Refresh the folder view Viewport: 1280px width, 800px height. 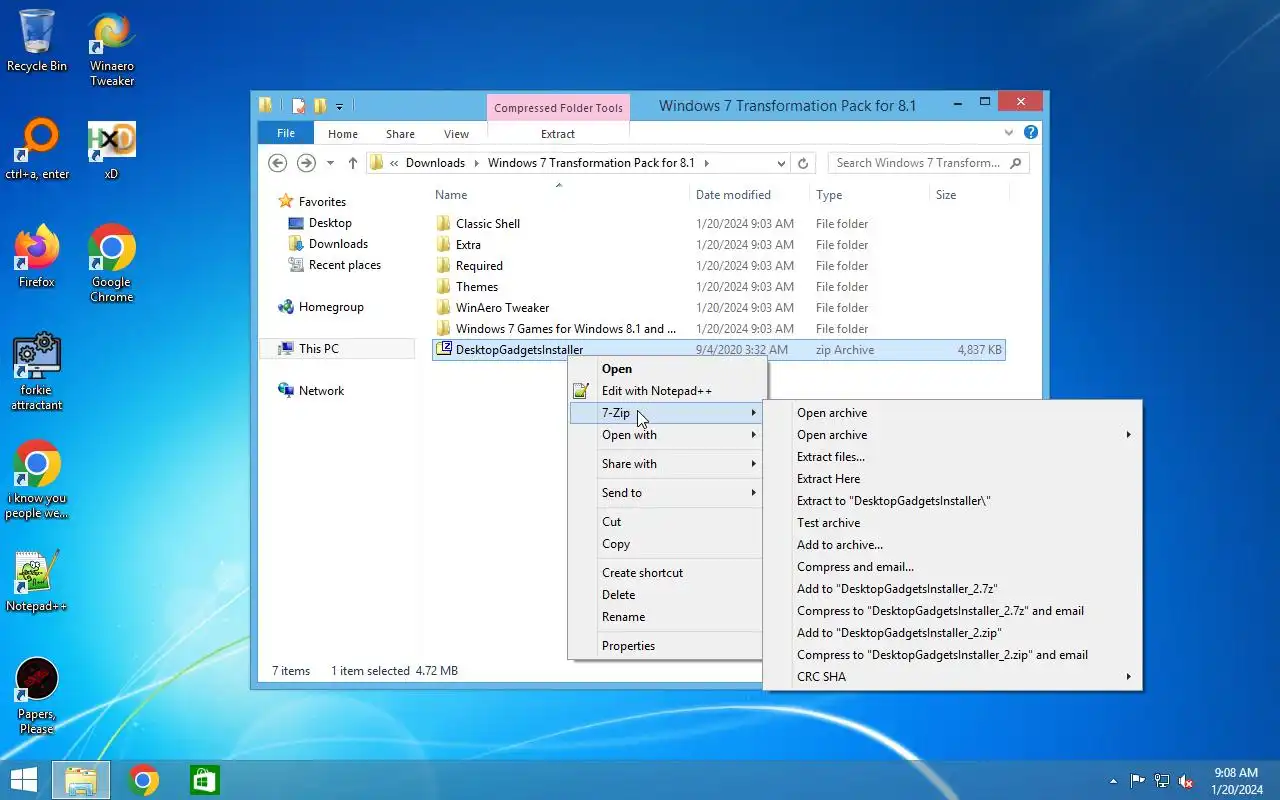click(x=802, y=163)
